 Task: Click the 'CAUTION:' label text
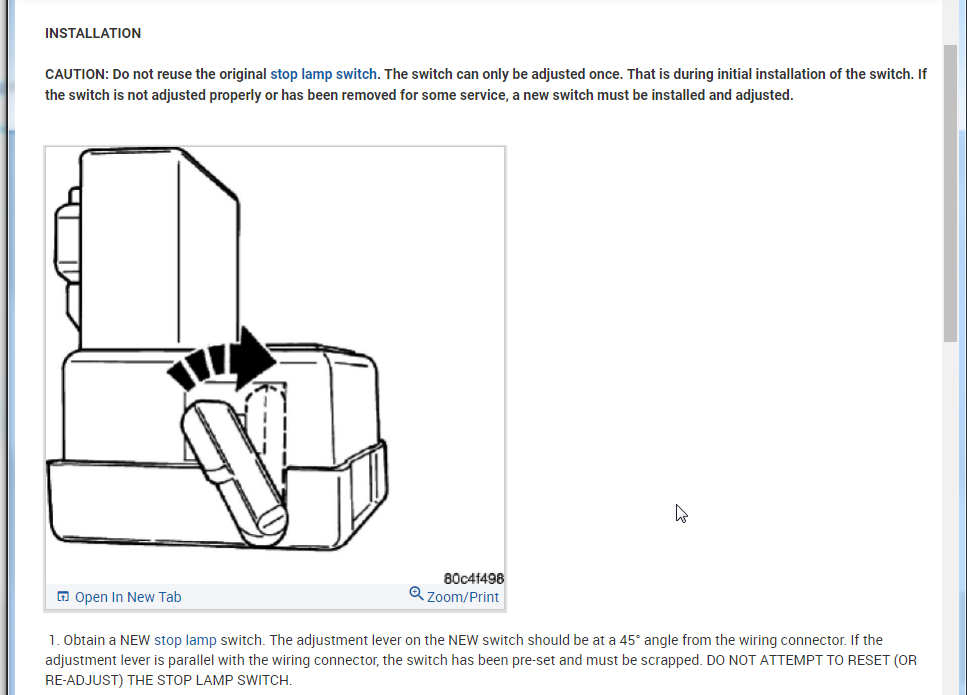(x=76, y=74)
